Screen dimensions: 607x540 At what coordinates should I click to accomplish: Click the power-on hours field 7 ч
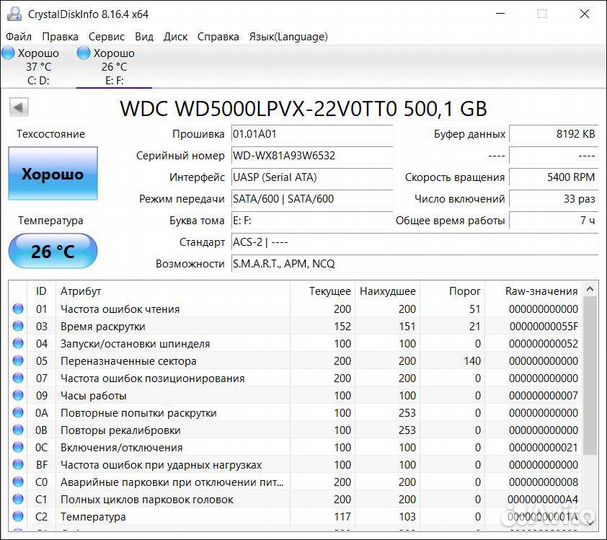[554, 221]
